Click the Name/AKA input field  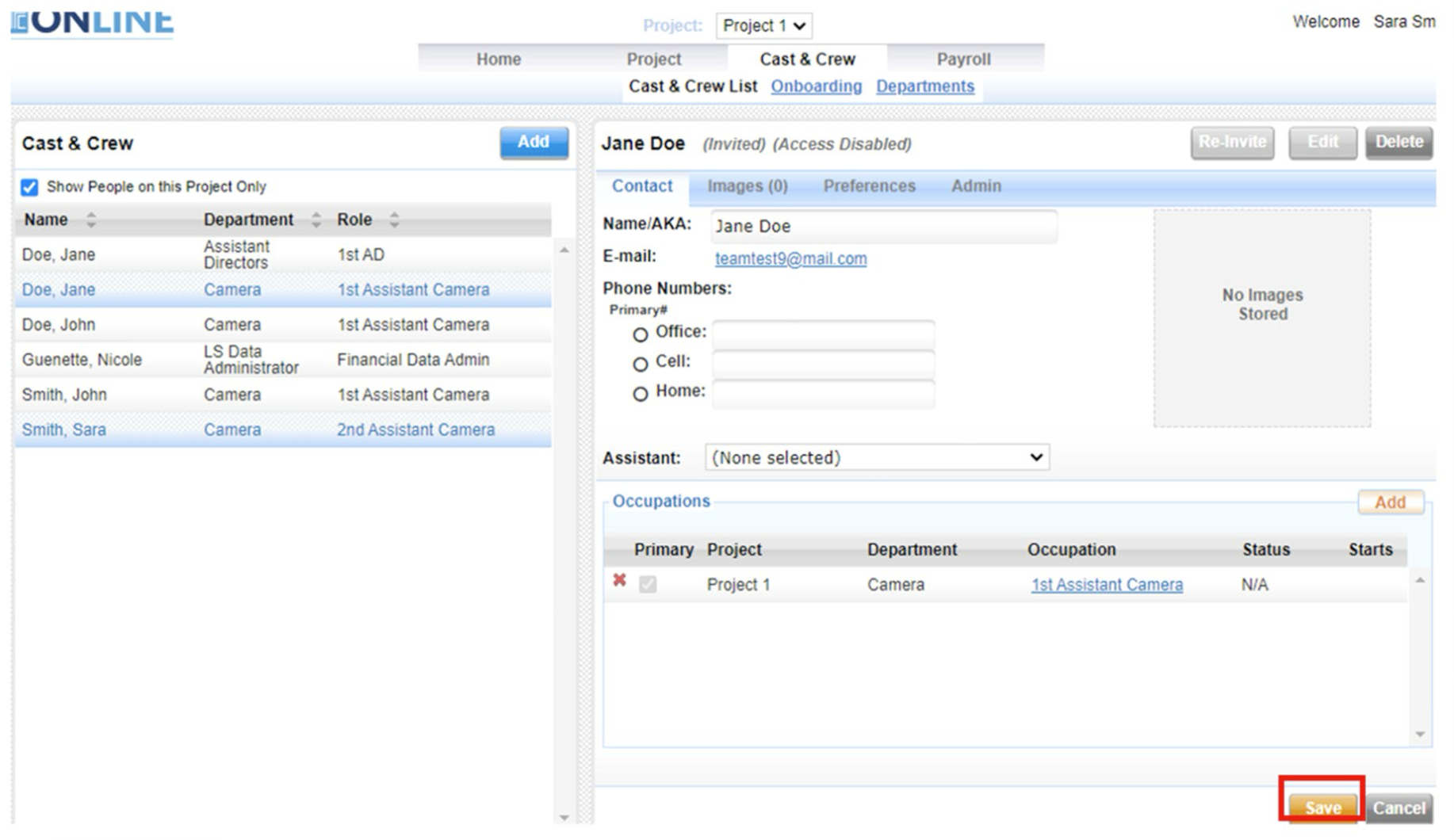[x=883, y=226]
